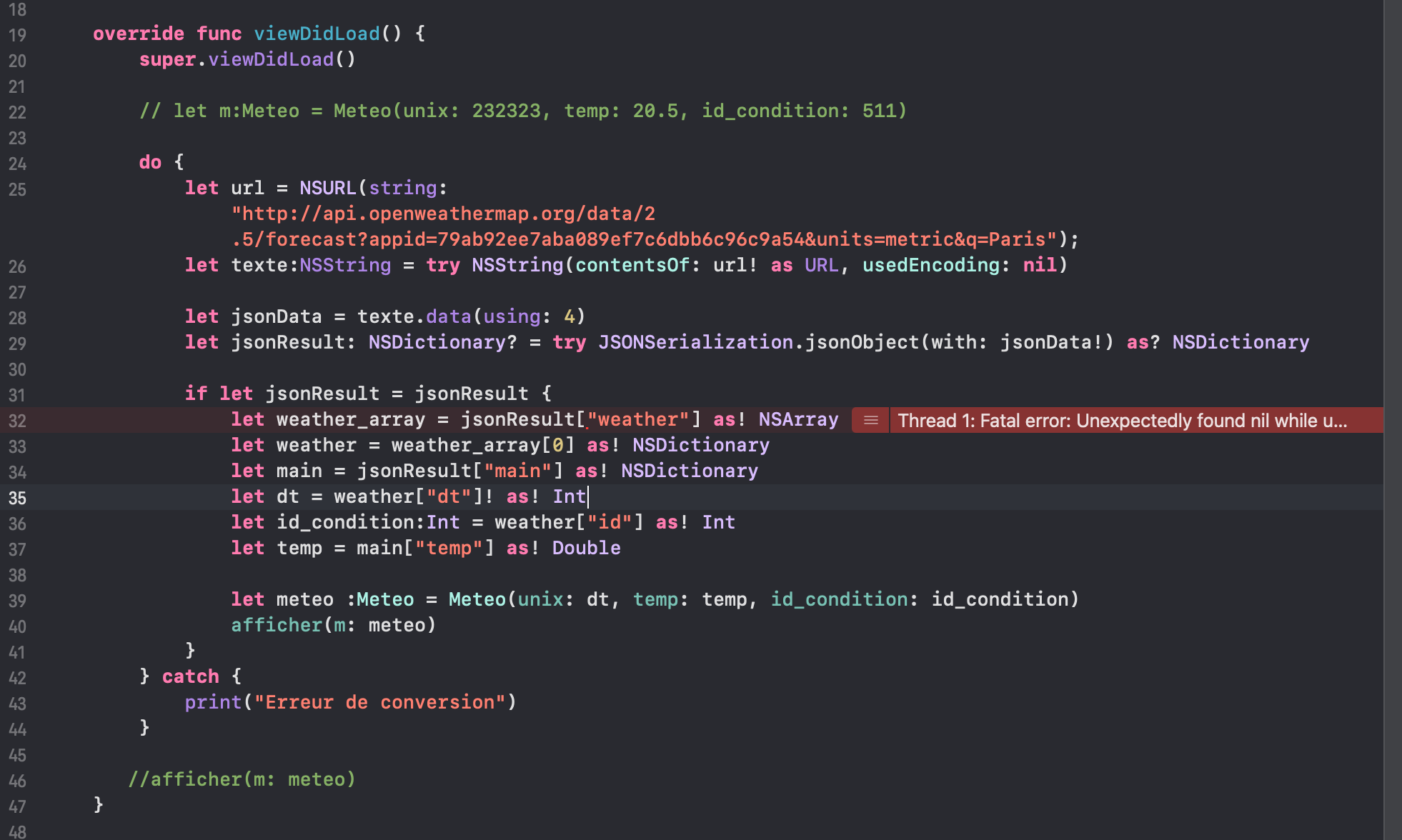This screenshot has height=840, width=1402.
Task: Click the viewDidLoad function name on line 19
Action: pyautogui.click(x=317, y=34)
